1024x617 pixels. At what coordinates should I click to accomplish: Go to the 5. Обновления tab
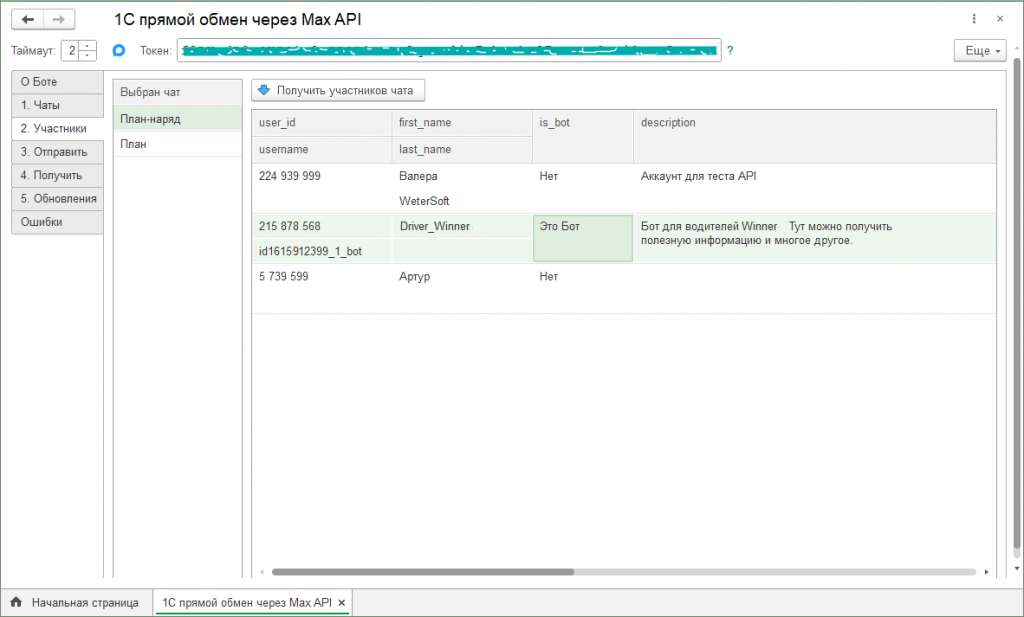57,198
